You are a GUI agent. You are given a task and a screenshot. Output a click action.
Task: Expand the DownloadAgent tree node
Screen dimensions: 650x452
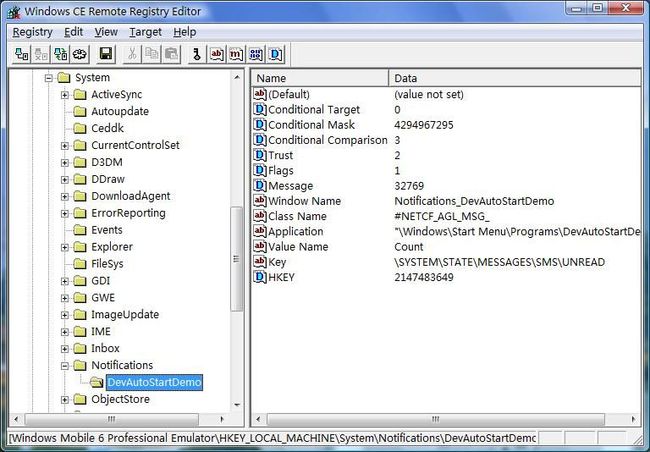pos(65,196)
